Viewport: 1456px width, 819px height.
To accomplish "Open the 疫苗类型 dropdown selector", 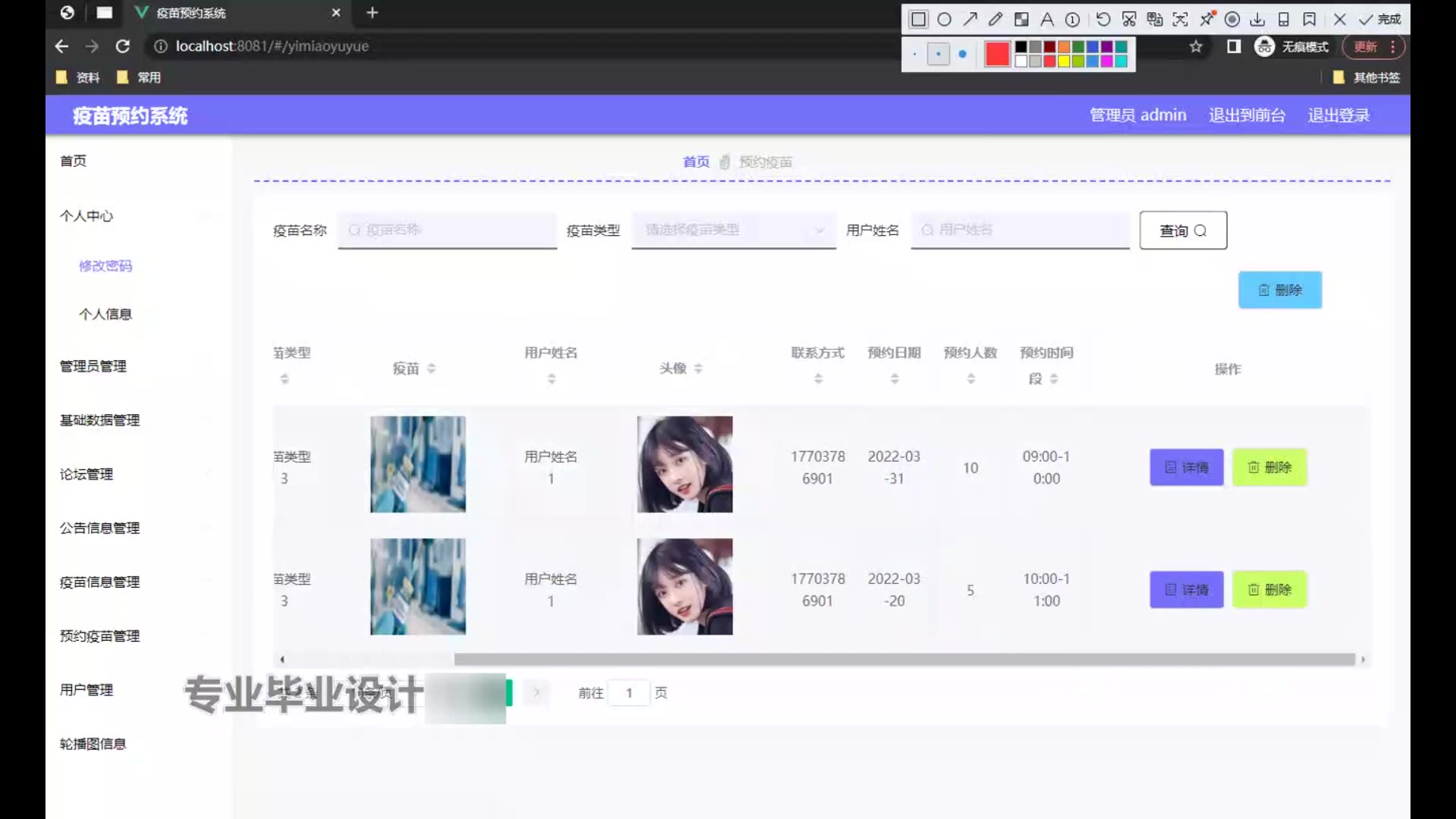I will (733, 230).
